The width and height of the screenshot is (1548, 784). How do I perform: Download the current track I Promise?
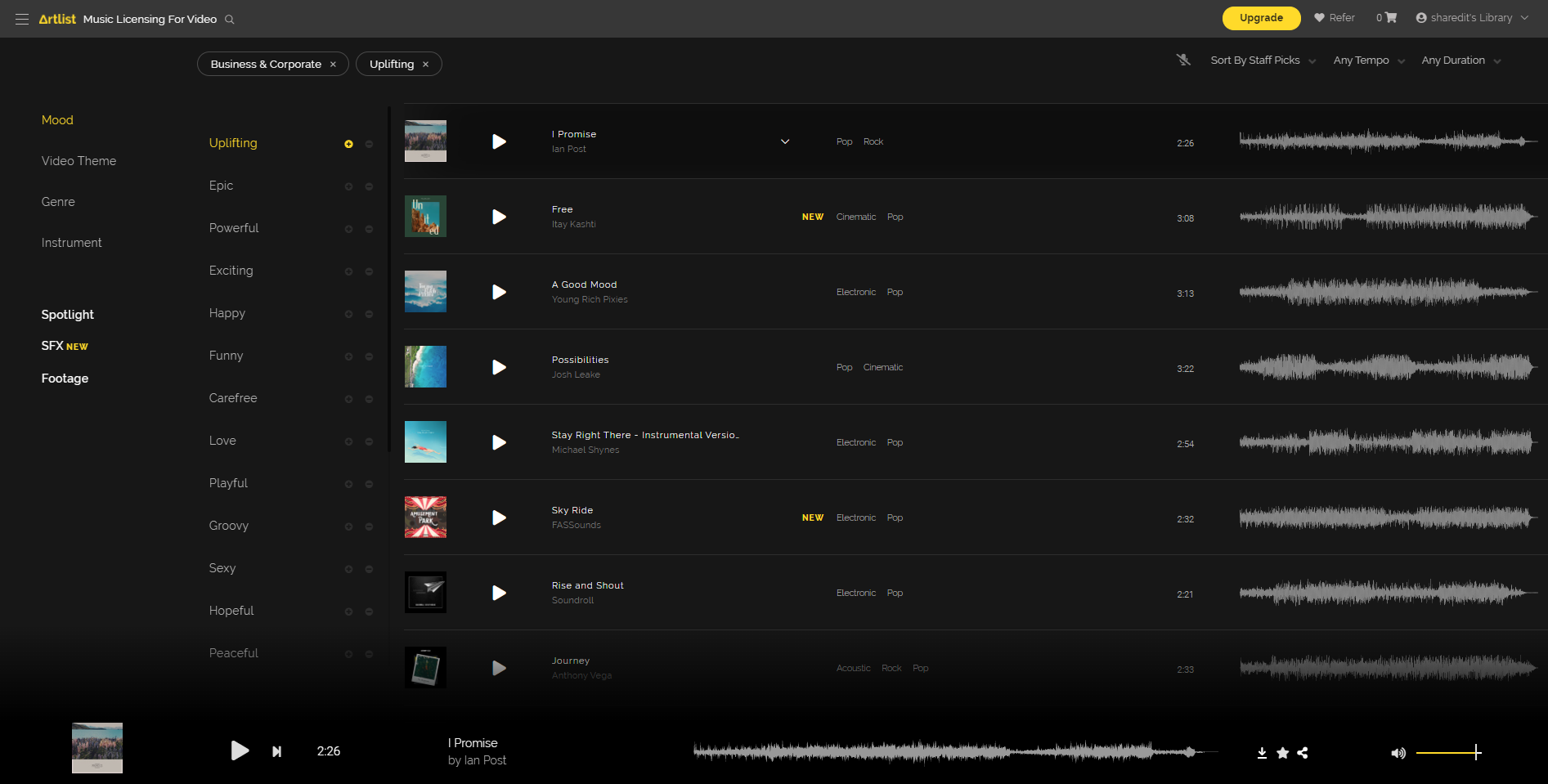pyautogui.click(x=1262, y=753)
